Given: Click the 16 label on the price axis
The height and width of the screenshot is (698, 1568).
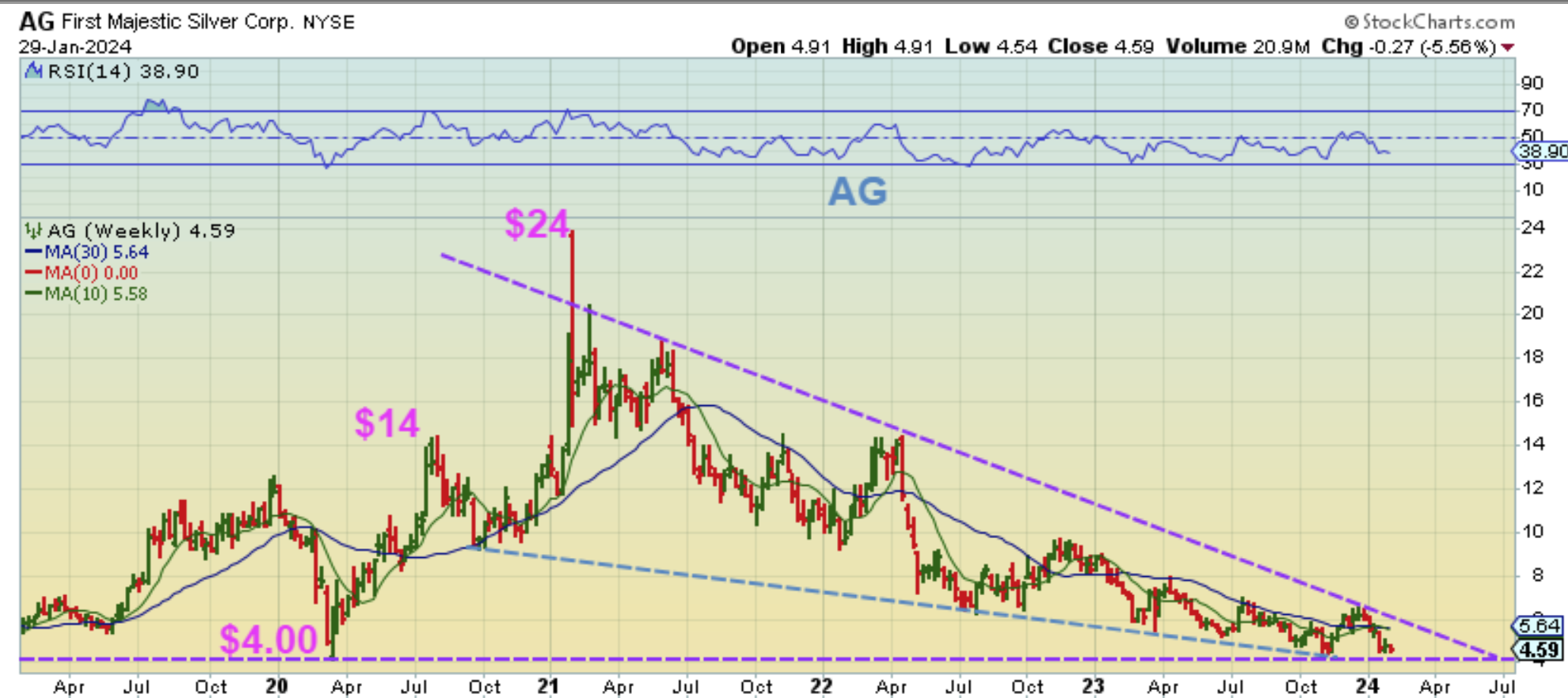Looking at the screenshot, I should click(1532, 400).
